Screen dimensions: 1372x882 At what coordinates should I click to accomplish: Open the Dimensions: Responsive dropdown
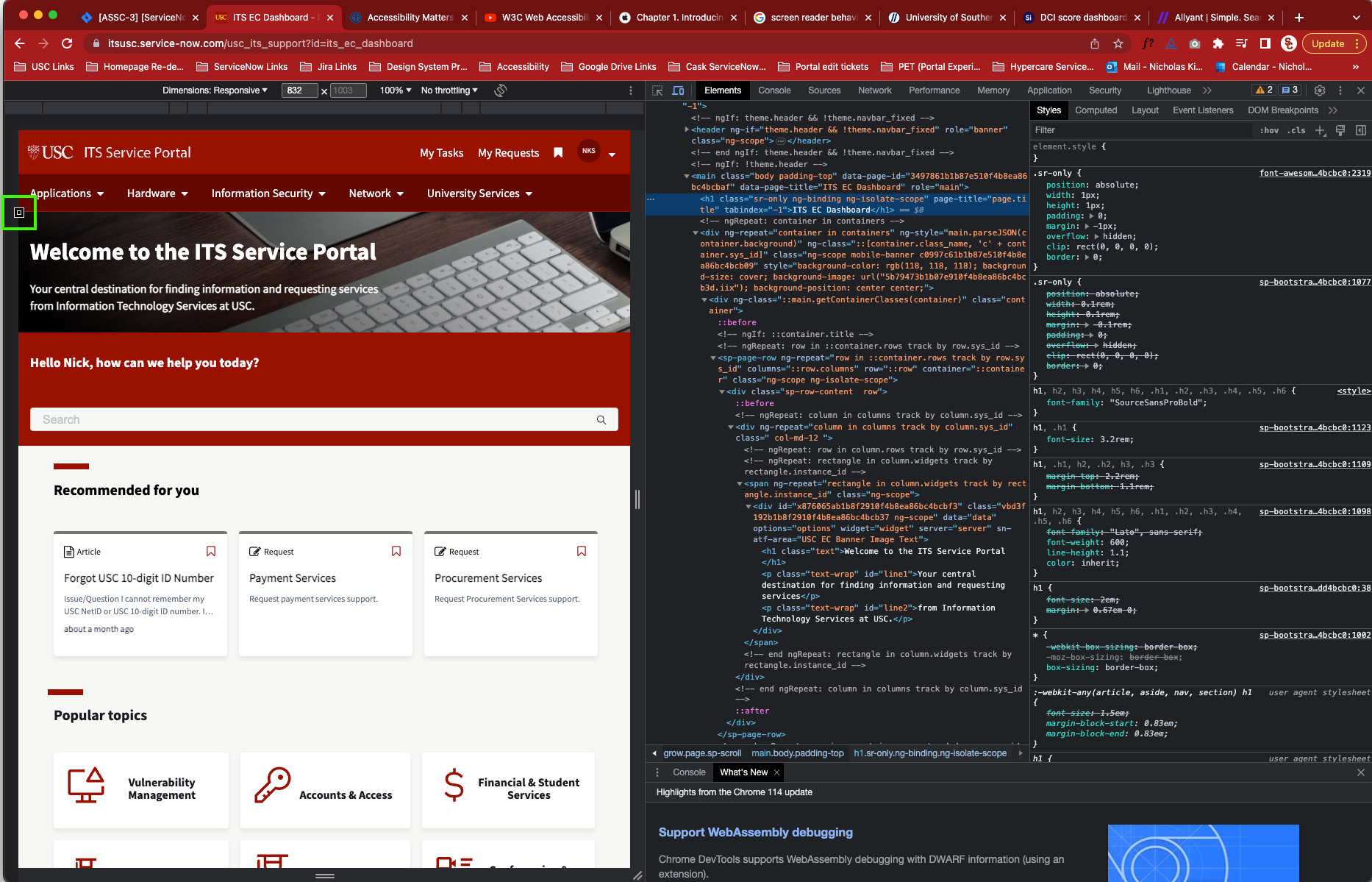(x=215, y=90)
